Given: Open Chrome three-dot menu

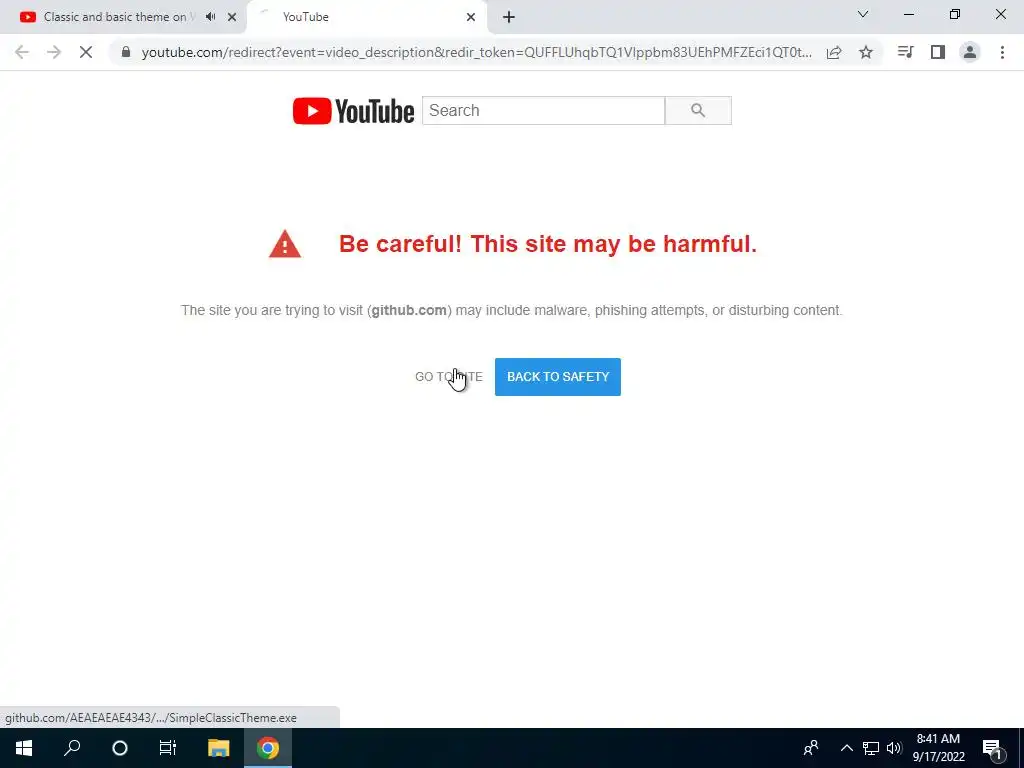Looking at the screenshot, I should point(1002,52).
